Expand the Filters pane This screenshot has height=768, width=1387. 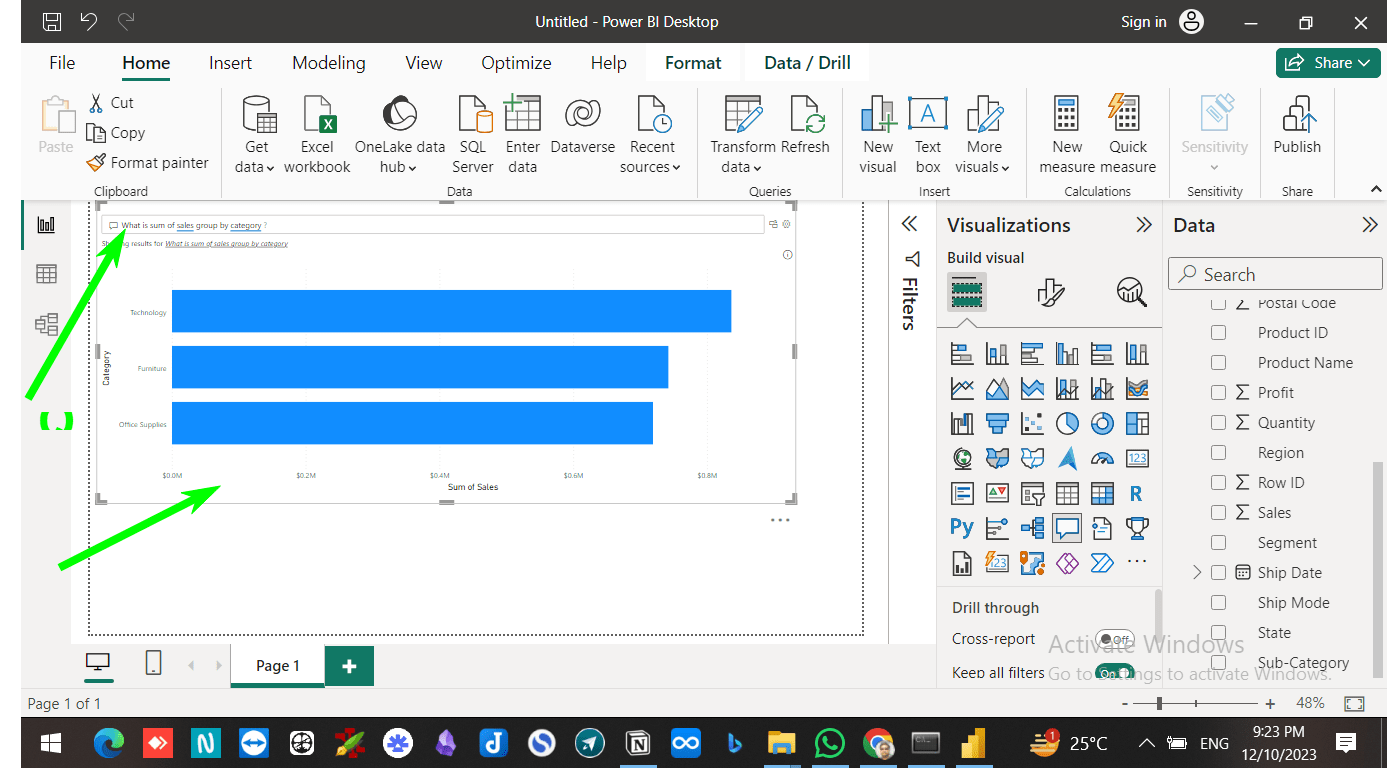(x=909, y=224)
